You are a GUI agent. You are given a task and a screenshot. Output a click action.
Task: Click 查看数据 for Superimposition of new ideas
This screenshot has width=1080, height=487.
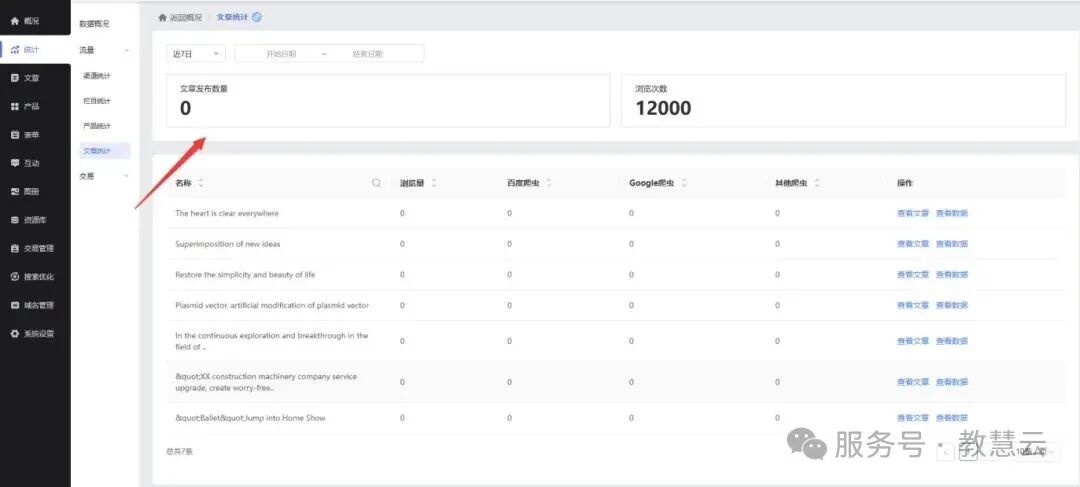click(951, 244)
